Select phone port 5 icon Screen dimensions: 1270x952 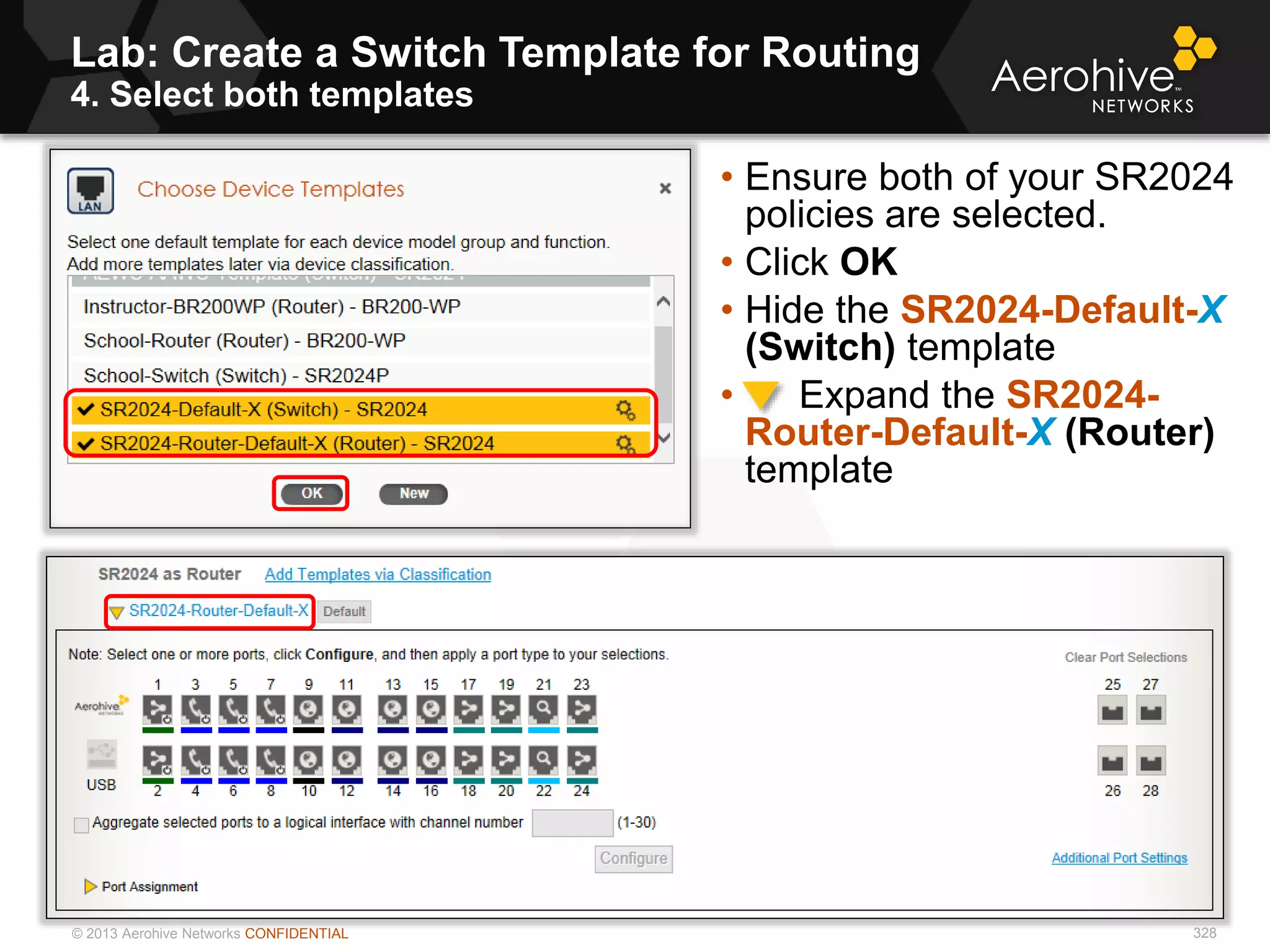click(x=233, y=710)
